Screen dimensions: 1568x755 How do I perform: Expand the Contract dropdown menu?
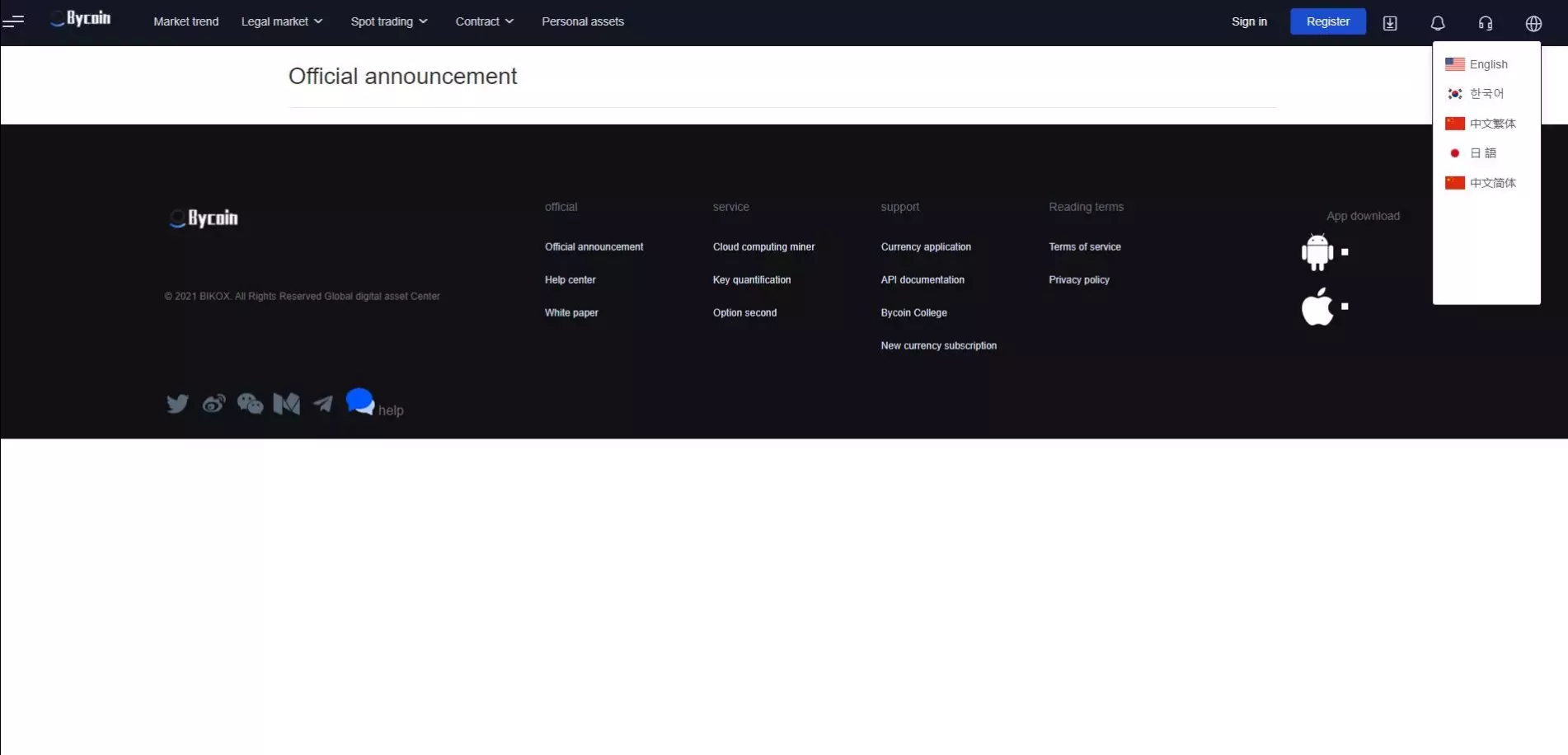click(484, 21)
